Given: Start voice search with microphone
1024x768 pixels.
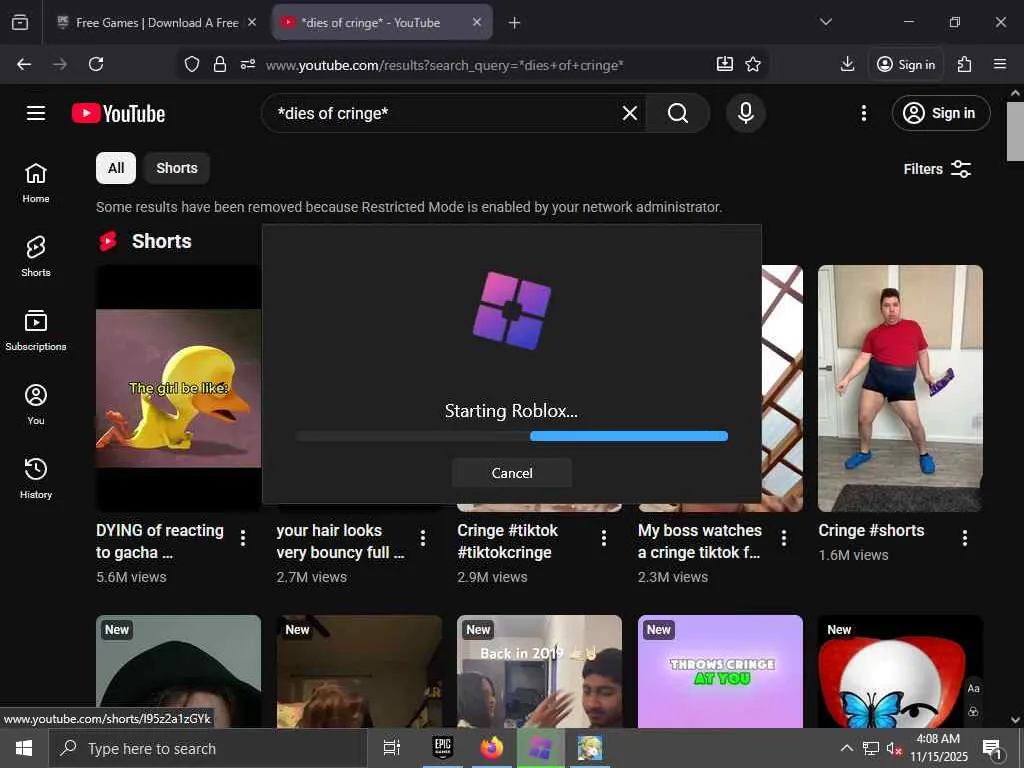Looking at the screenshot, I should pyautogui.click(x=745, y=113).
